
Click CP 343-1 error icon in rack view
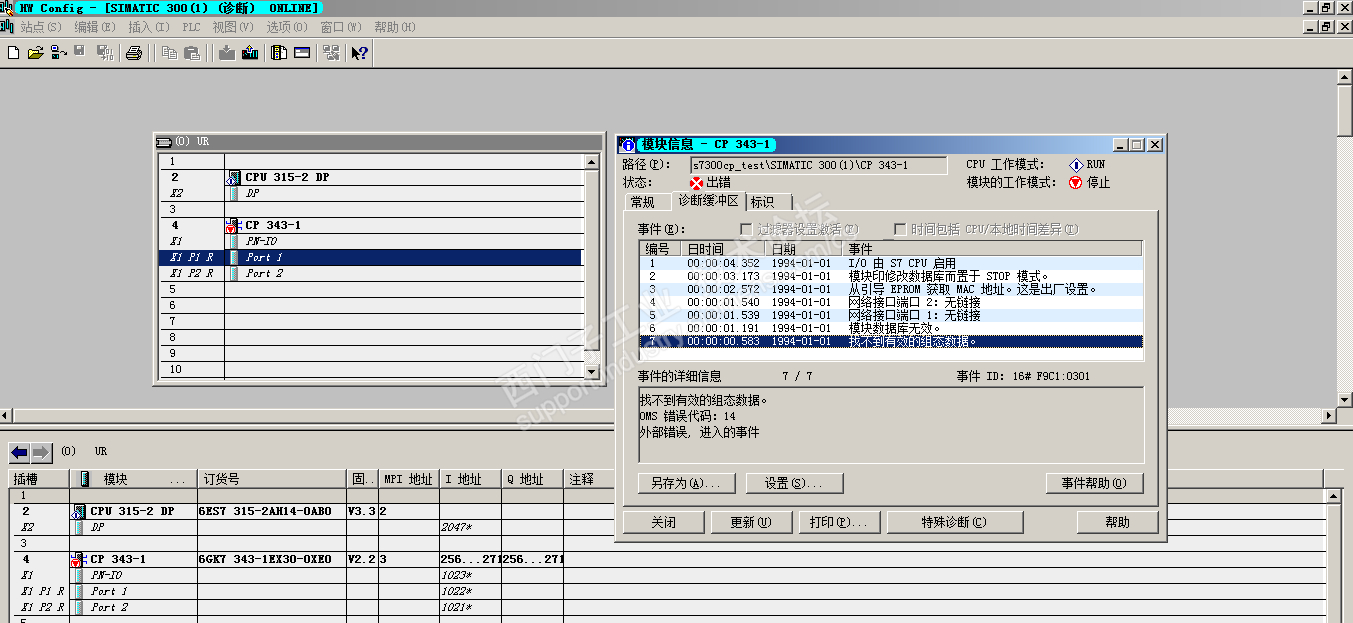click(x=234, y=225)
